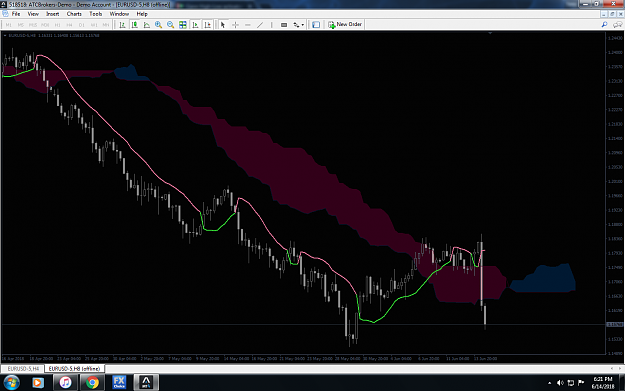This screenshot has height=391, width=625.
Task: Select the trendline drawing tool
Action: (x=260, y=25)
